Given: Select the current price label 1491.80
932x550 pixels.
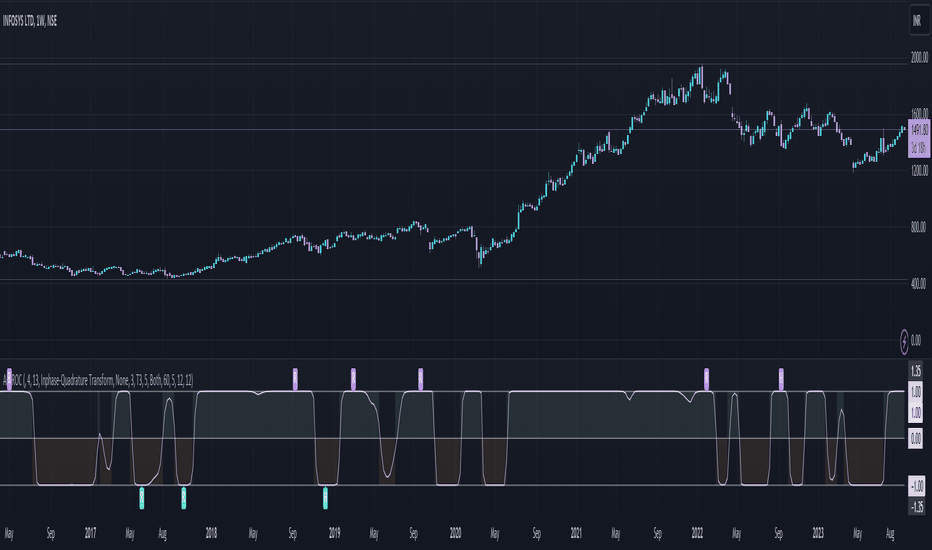Looking at the screenshot, I should point(919,130).
